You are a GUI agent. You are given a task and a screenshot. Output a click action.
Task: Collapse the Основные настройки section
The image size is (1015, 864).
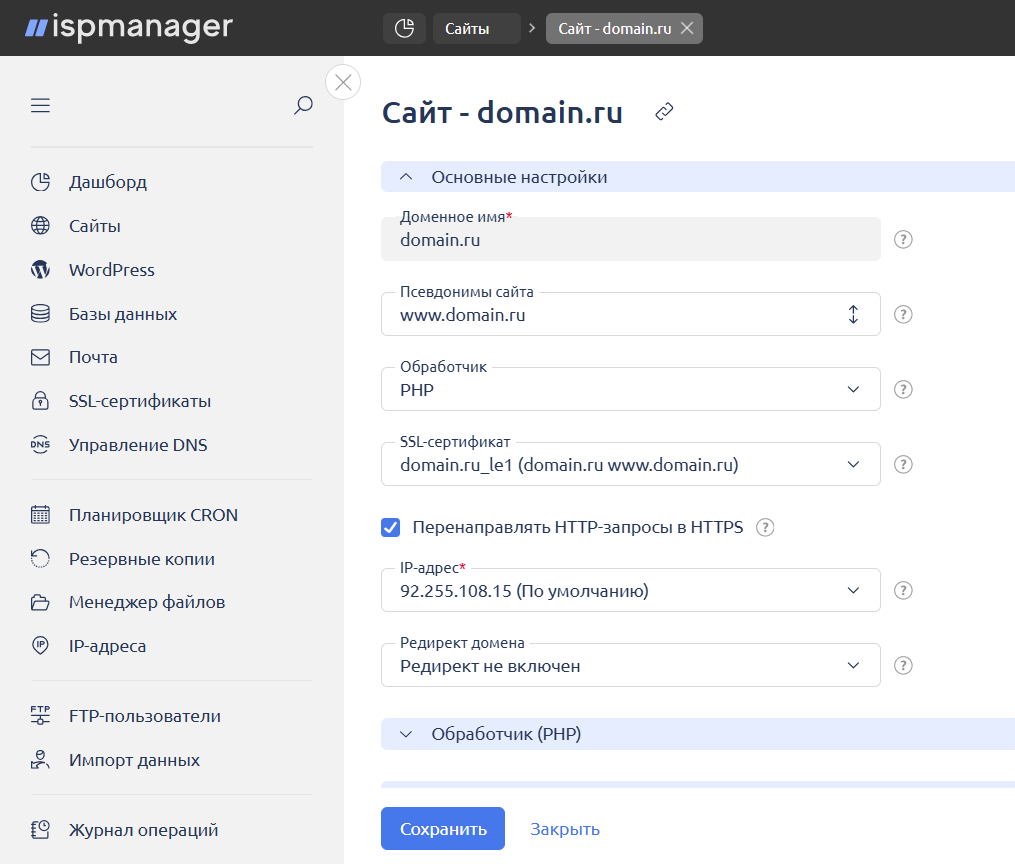[x=518, y=177]
